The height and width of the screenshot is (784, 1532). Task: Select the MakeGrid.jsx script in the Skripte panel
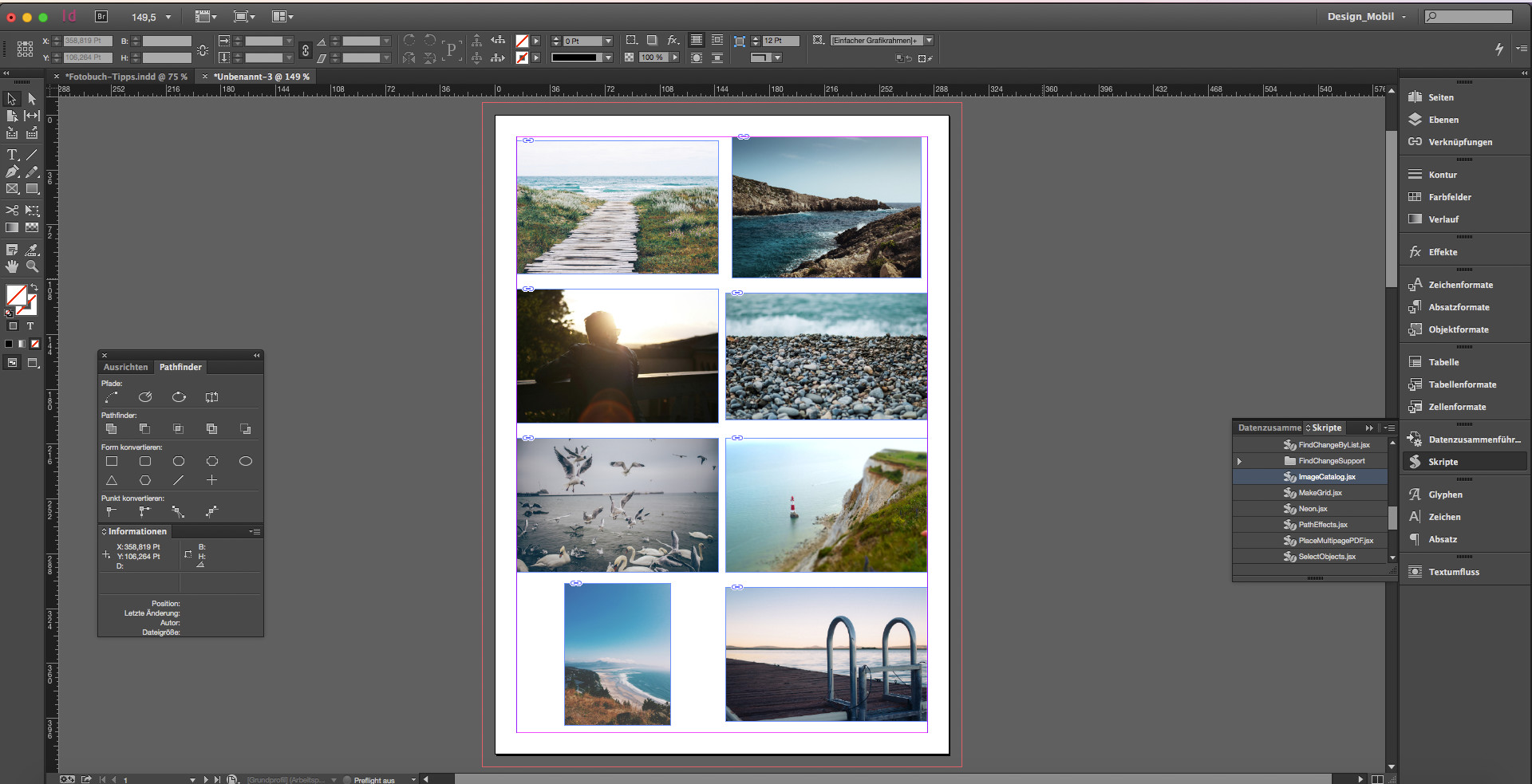tap(1319, 492)
